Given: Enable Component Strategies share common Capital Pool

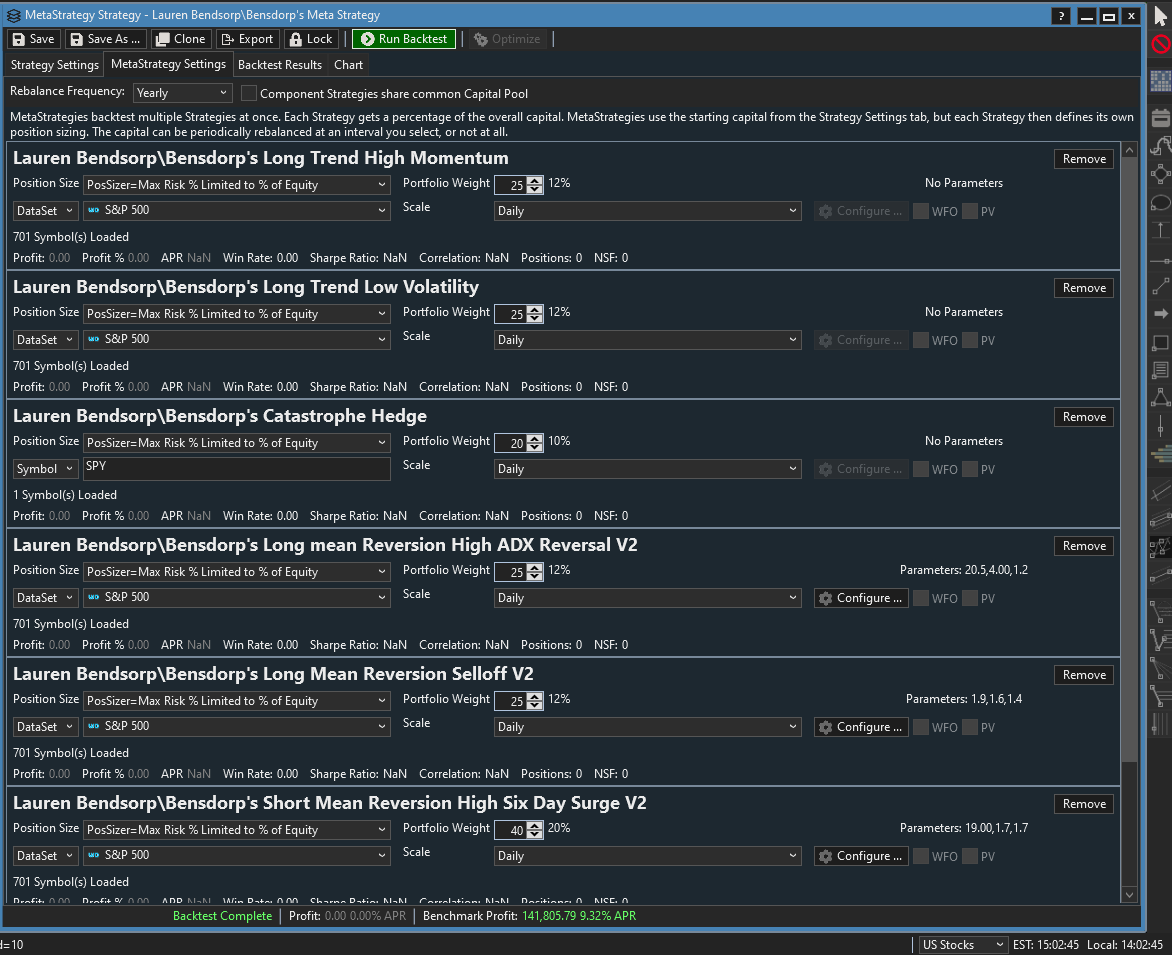Looking at the screenshot, I should [x=249, y=93].
